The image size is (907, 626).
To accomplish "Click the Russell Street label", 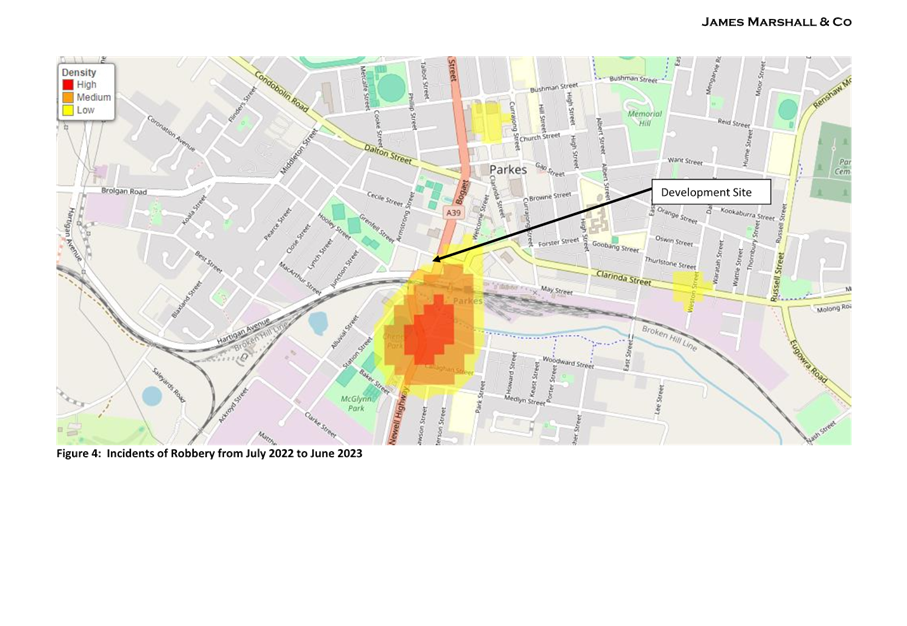I will click(779, 275).
